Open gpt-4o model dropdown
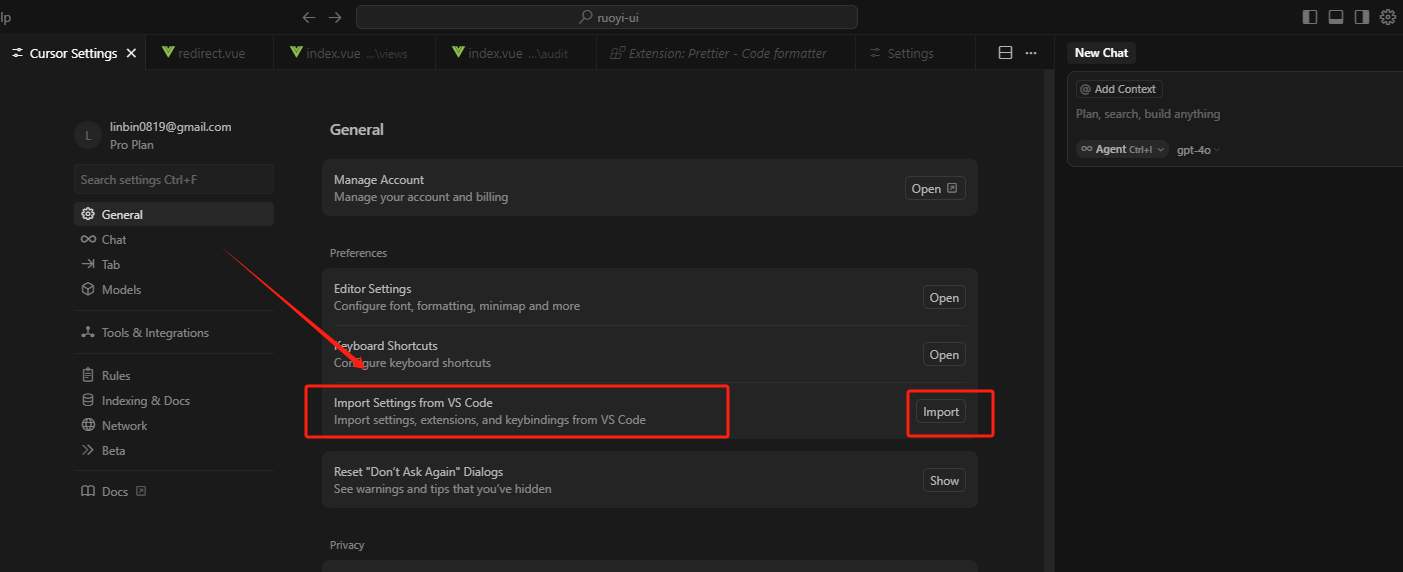1403x572 pixels. 1199,149
